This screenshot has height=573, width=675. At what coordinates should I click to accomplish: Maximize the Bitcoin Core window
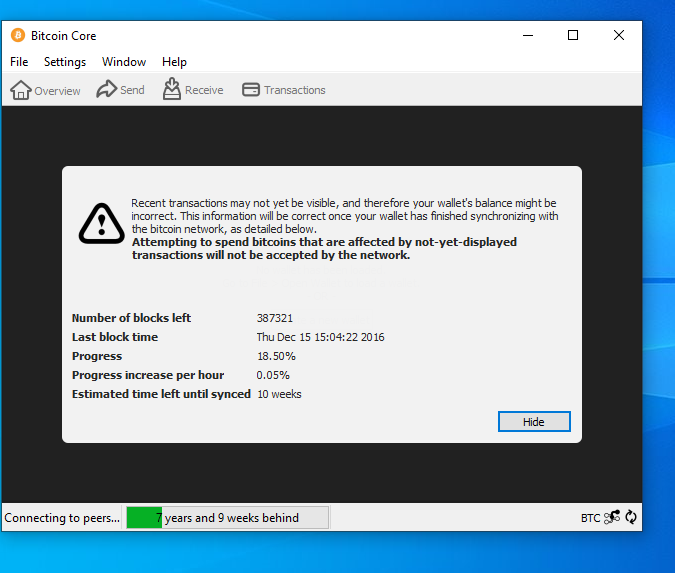pyautogui.click(x=573, y=35)
